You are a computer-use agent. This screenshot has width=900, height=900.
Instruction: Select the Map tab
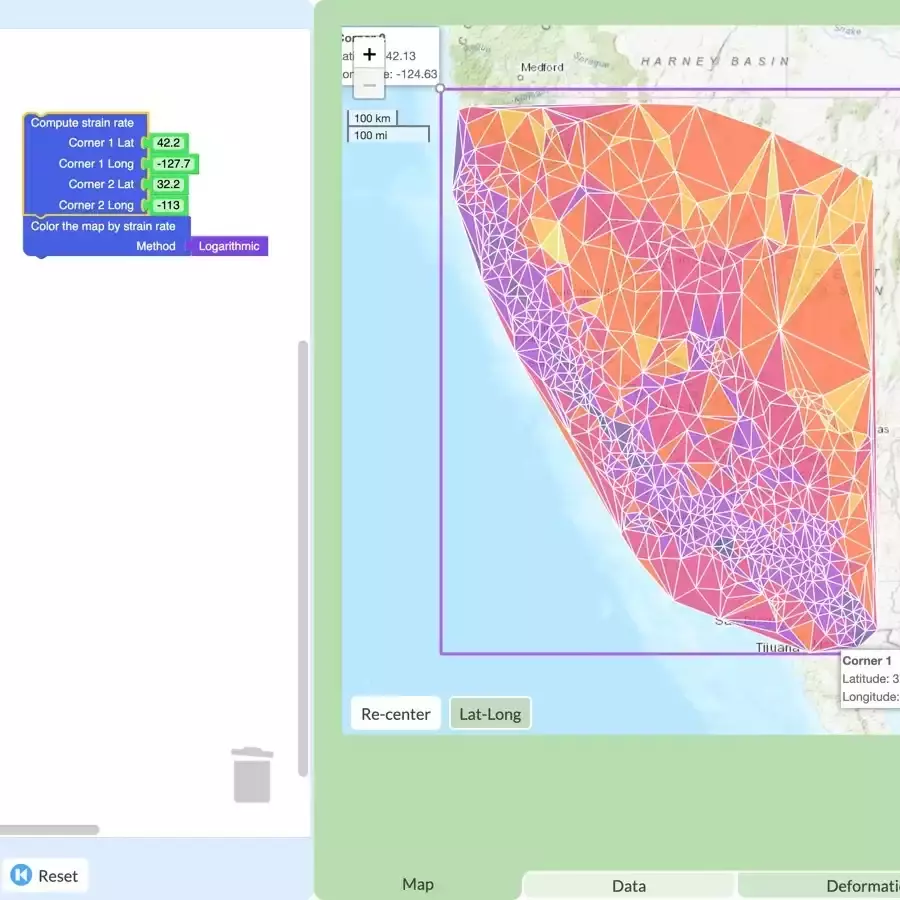point(417,884)
